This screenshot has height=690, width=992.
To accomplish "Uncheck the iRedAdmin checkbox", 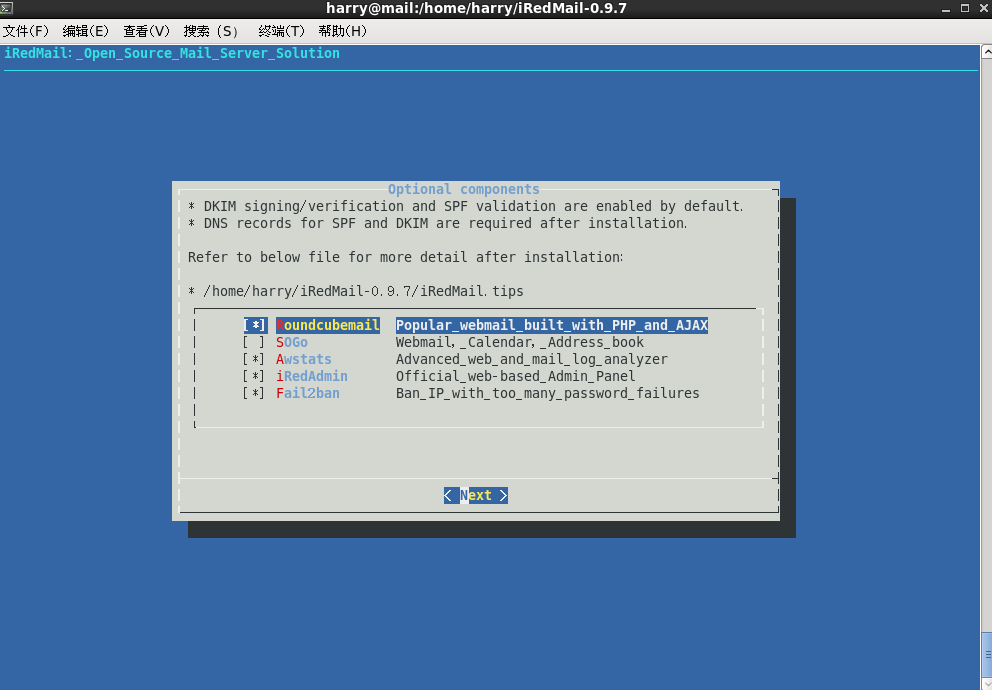I will pyautogui.click(x=254, y=376).
